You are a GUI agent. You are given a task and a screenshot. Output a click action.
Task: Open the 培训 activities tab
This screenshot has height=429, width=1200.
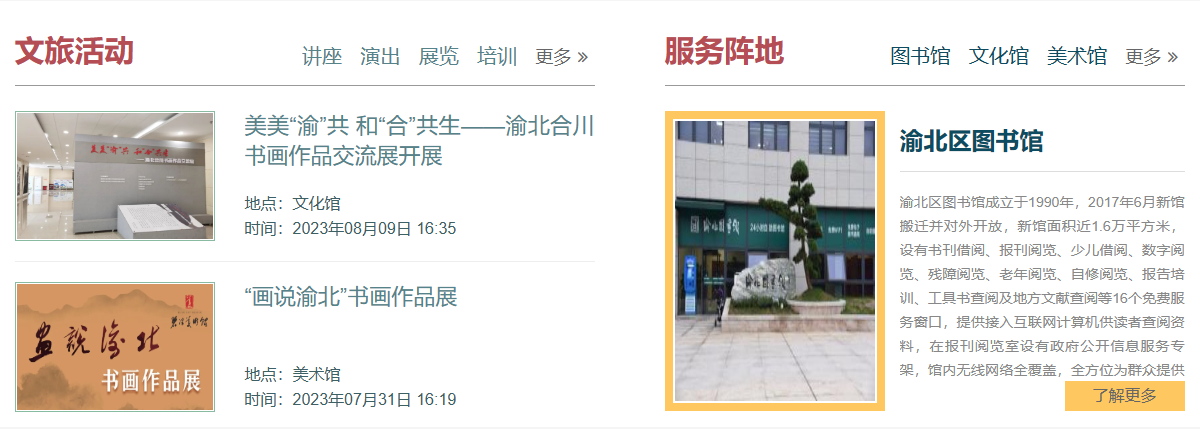[497, 56]
